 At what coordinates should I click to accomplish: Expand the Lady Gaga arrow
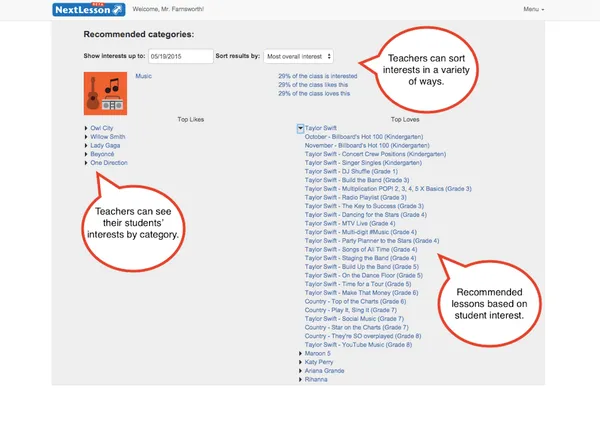[x=86, y=145]
